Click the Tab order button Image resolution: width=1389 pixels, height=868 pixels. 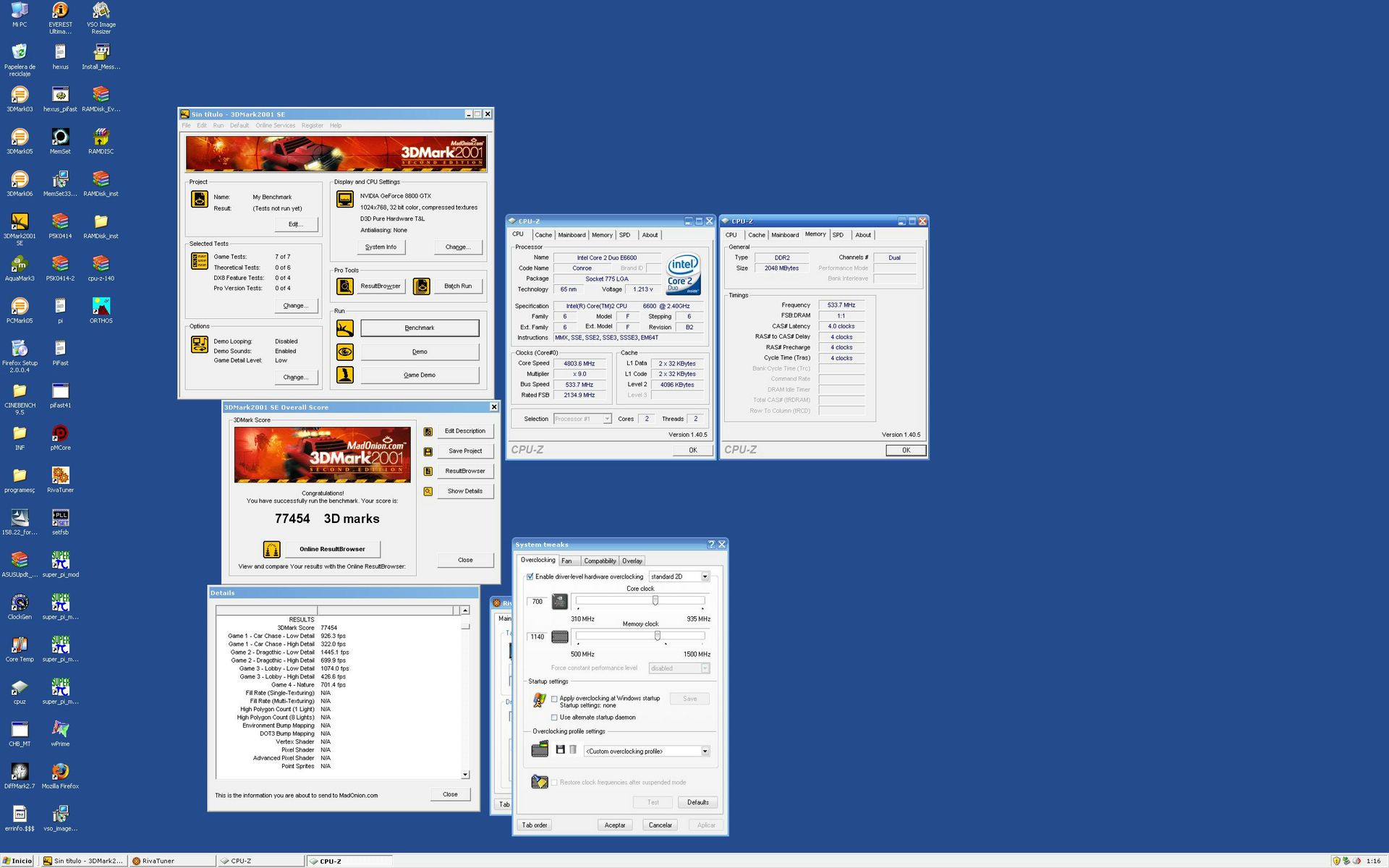pyautogui.click(x=535, y=826)
